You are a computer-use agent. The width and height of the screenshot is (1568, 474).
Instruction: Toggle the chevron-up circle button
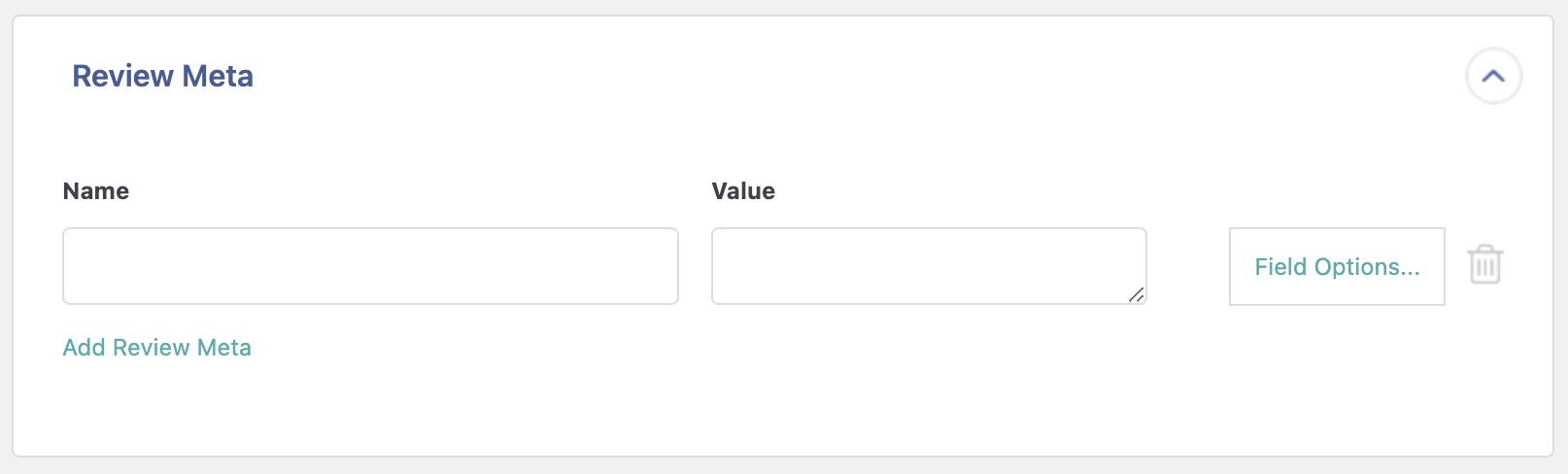(1493, 76)
